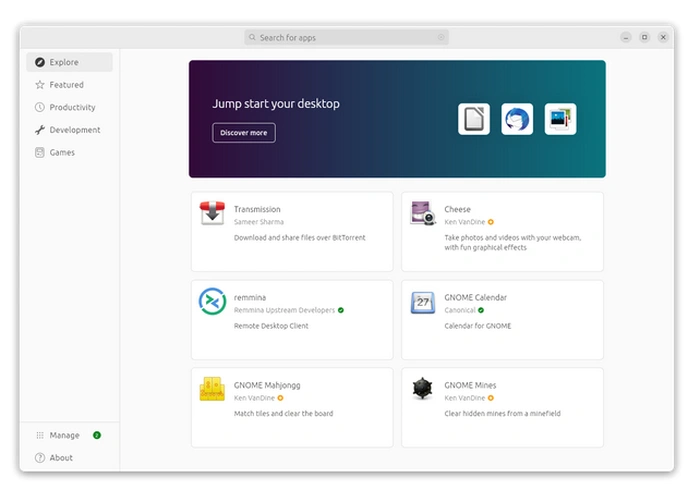700x490 pixels.
Task: Switch to the Development category
Action: pyautogui.click(x=69, y=130)
